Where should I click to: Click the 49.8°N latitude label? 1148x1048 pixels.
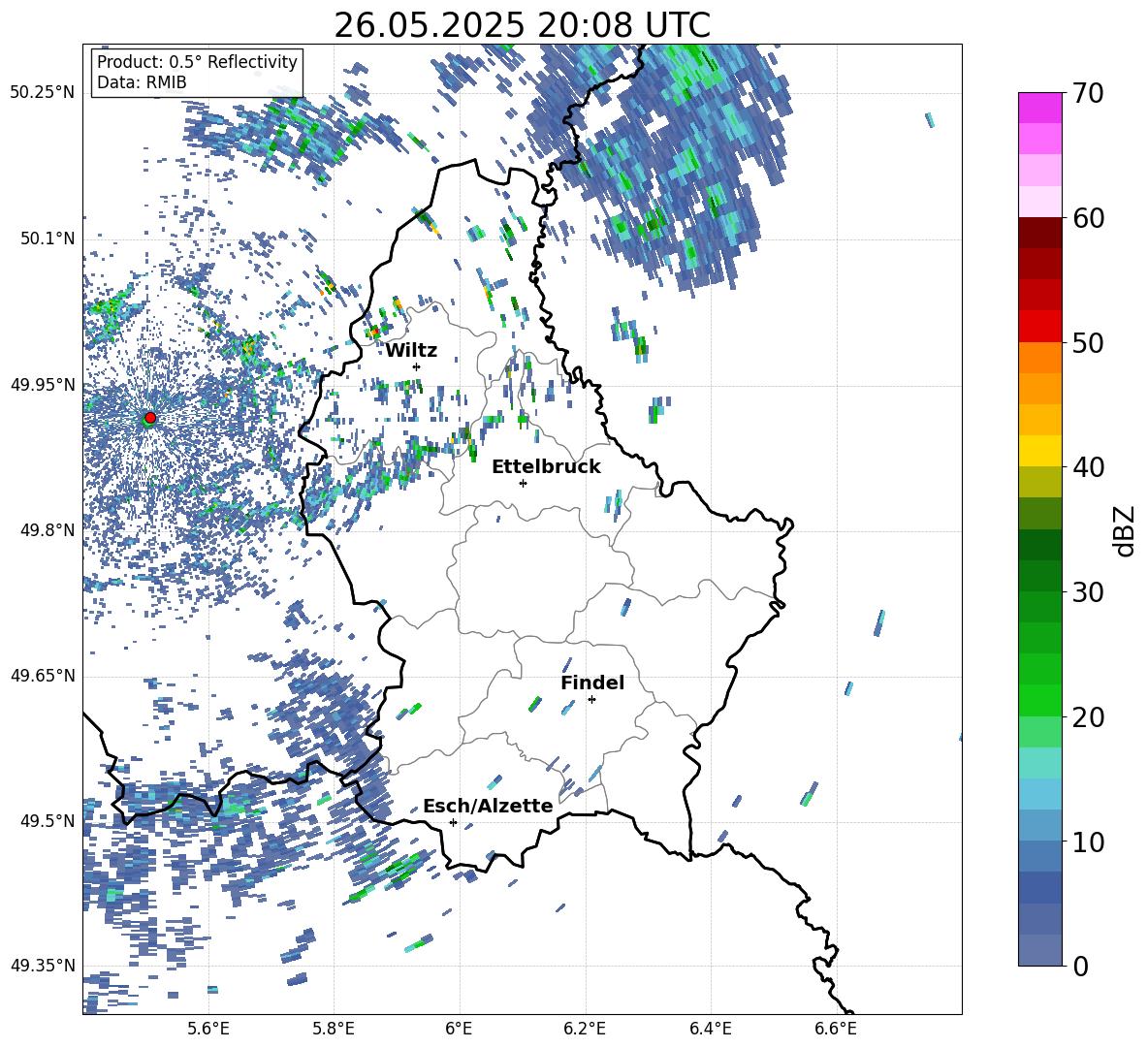[47, 530]
